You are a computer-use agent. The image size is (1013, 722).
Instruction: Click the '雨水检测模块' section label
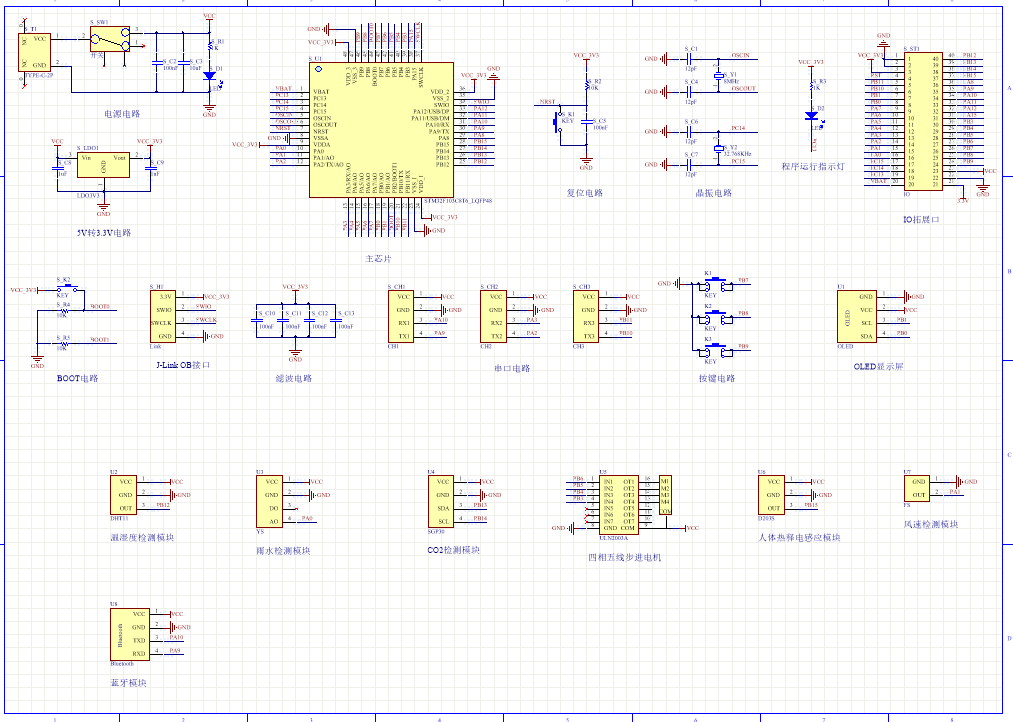coord(284,550)
